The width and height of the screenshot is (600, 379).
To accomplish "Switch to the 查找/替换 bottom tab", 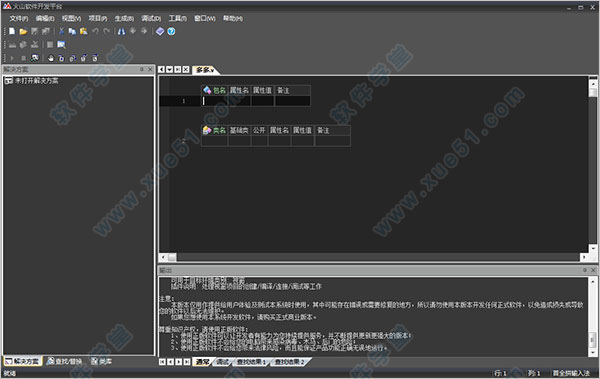I will pos(64,361).
